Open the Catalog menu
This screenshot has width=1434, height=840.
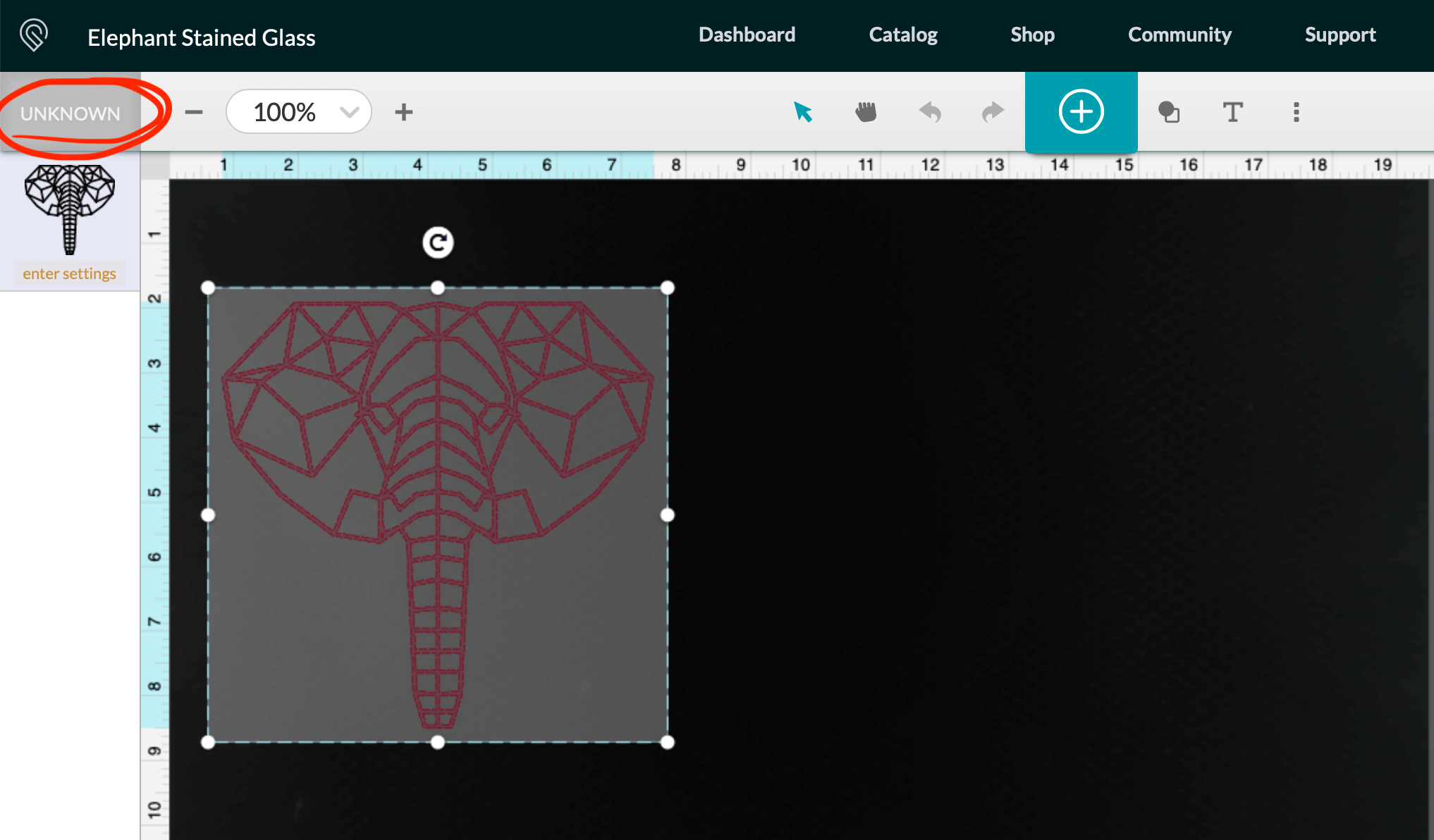tap(903, 35)
